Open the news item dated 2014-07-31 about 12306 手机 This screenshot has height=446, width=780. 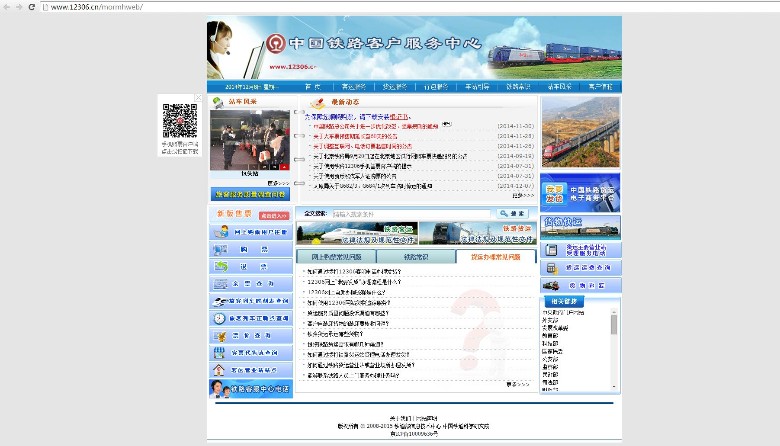coord(362,166)
